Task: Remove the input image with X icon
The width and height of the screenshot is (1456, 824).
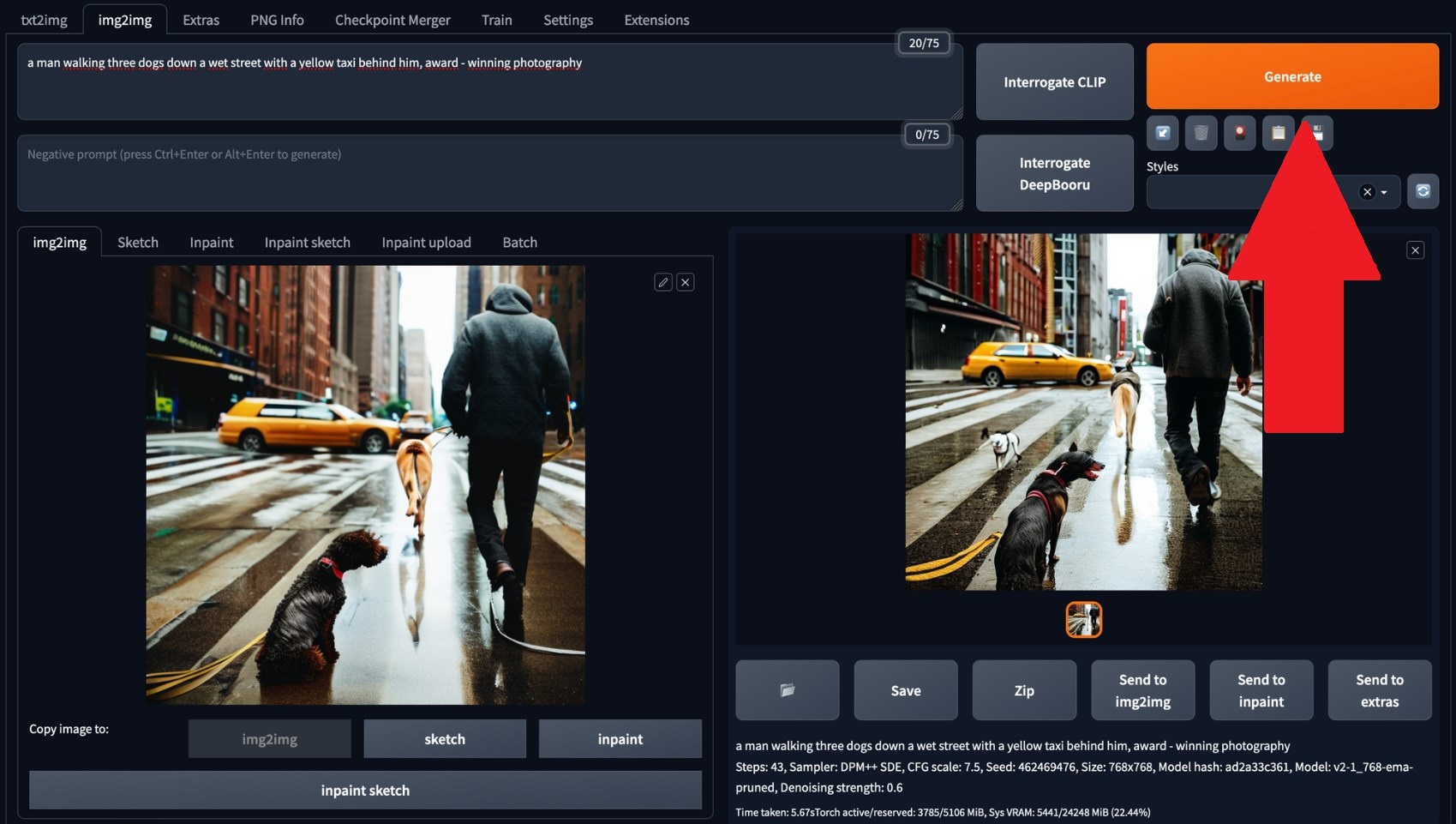Action: coord(686,282)
